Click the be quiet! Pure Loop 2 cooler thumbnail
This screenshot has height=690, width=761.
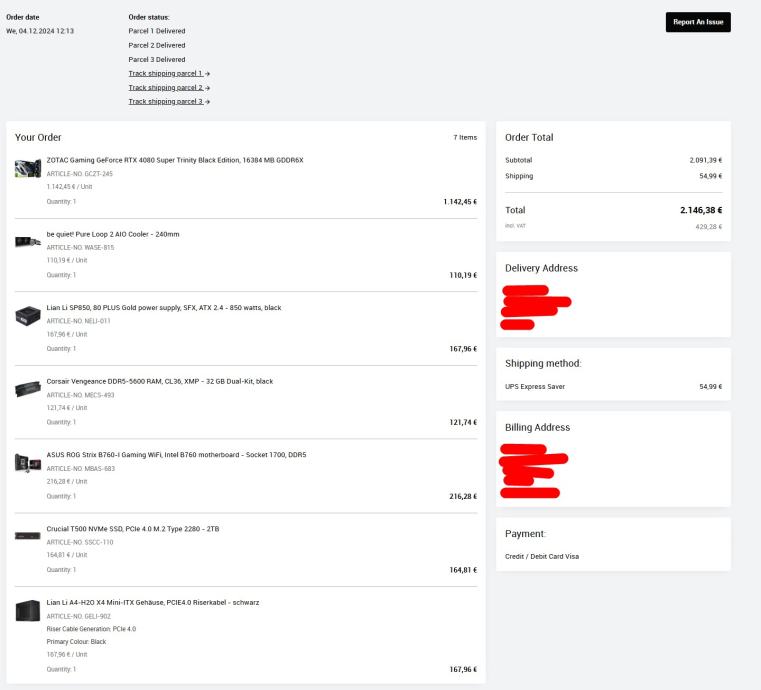[x=28, y=241]
